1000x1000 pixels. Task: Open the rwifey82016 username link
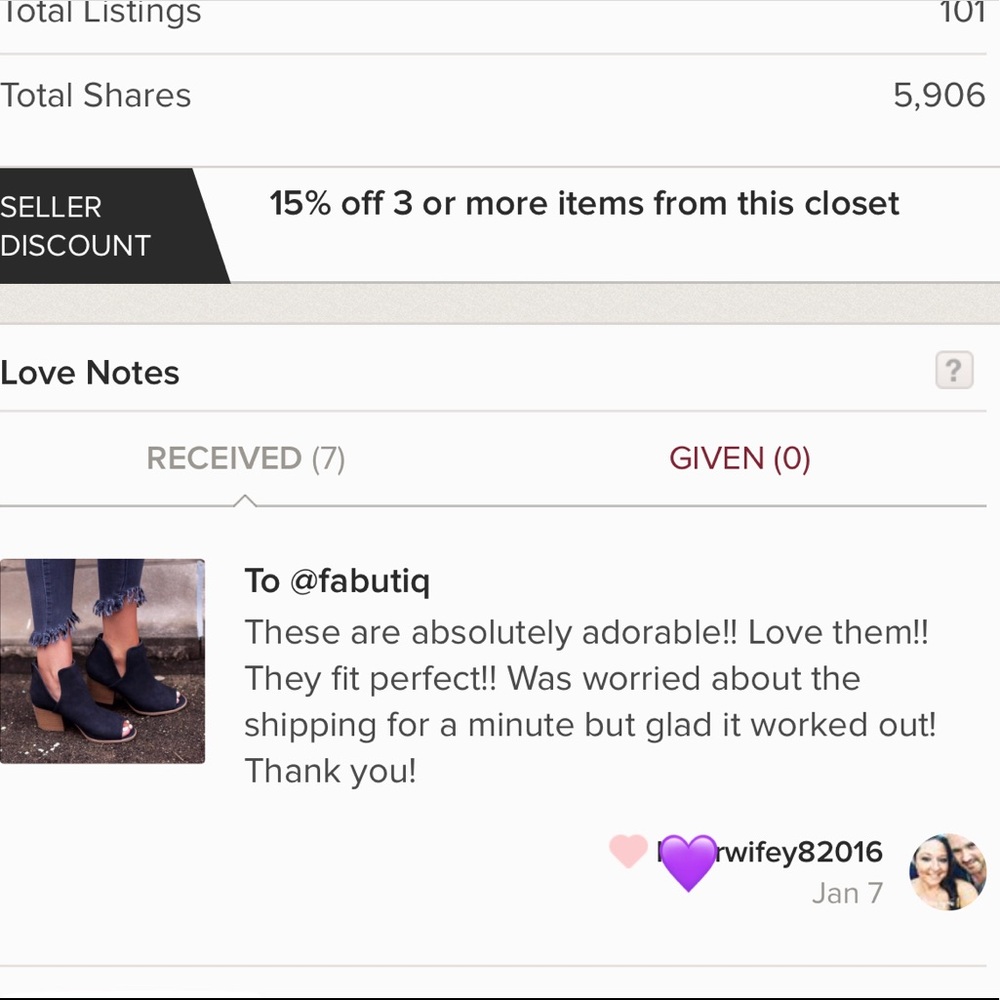click(800, 852)
